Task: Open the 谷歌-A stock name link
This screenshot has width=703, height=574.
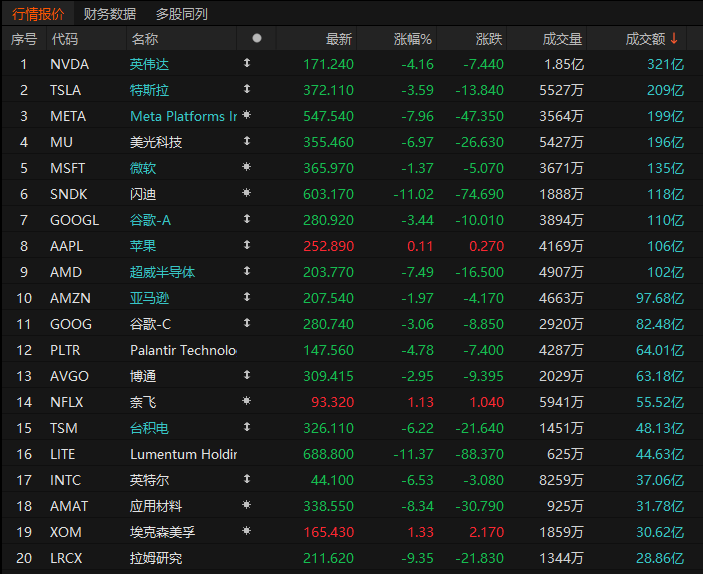Action: [150, 220]
